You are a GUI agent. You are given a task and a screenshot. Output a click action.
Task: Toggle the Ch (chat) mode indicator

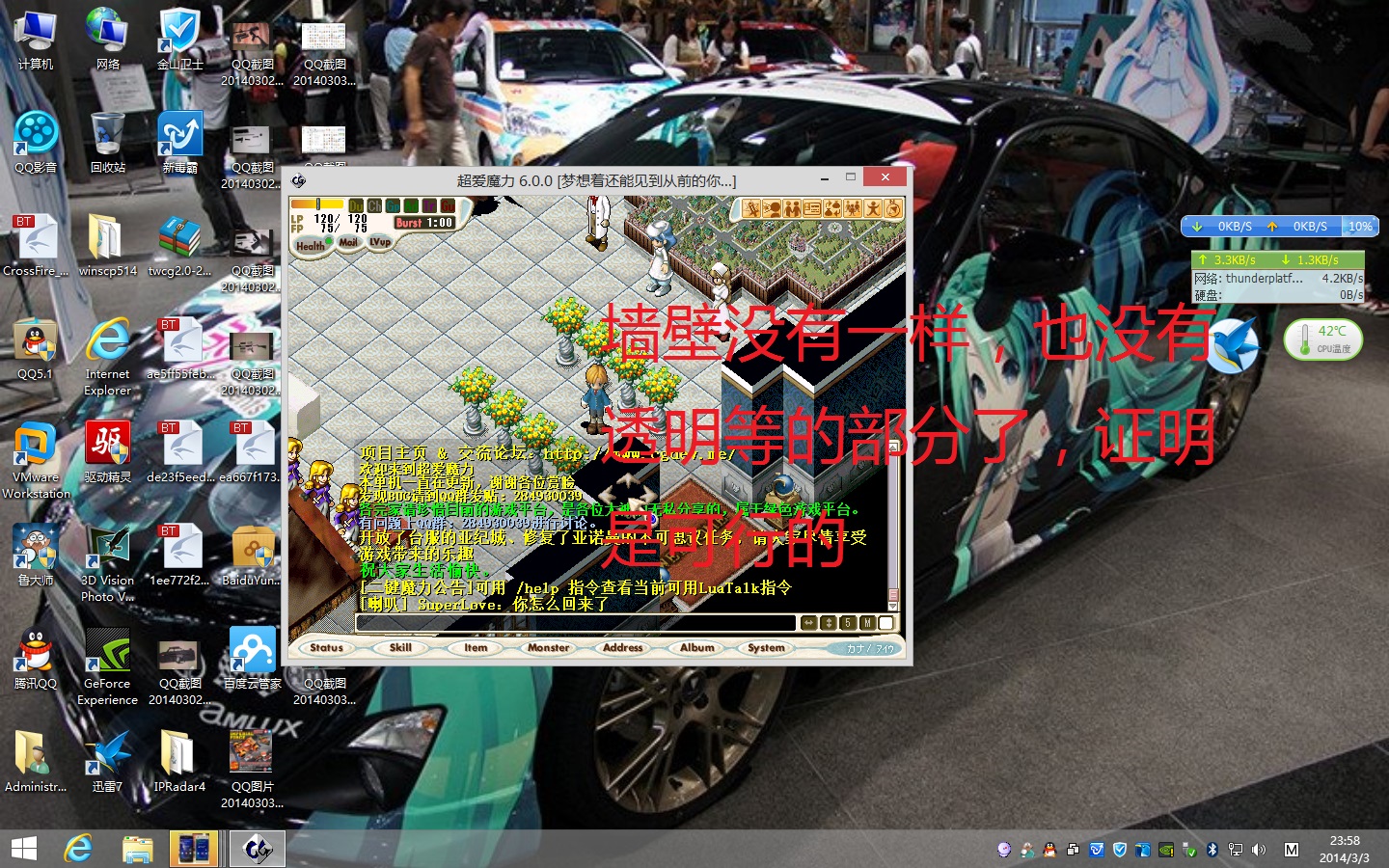374,205
